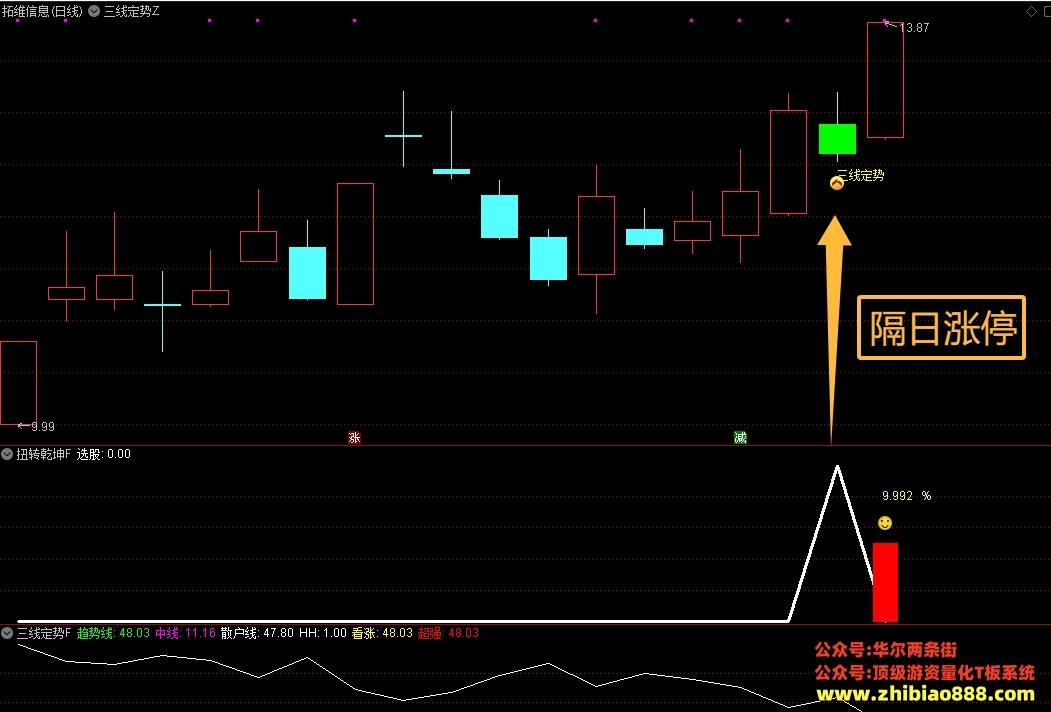Click the 三线定势Z indicator name
This screenshot has width=1051, height=712.
point(131,11)
